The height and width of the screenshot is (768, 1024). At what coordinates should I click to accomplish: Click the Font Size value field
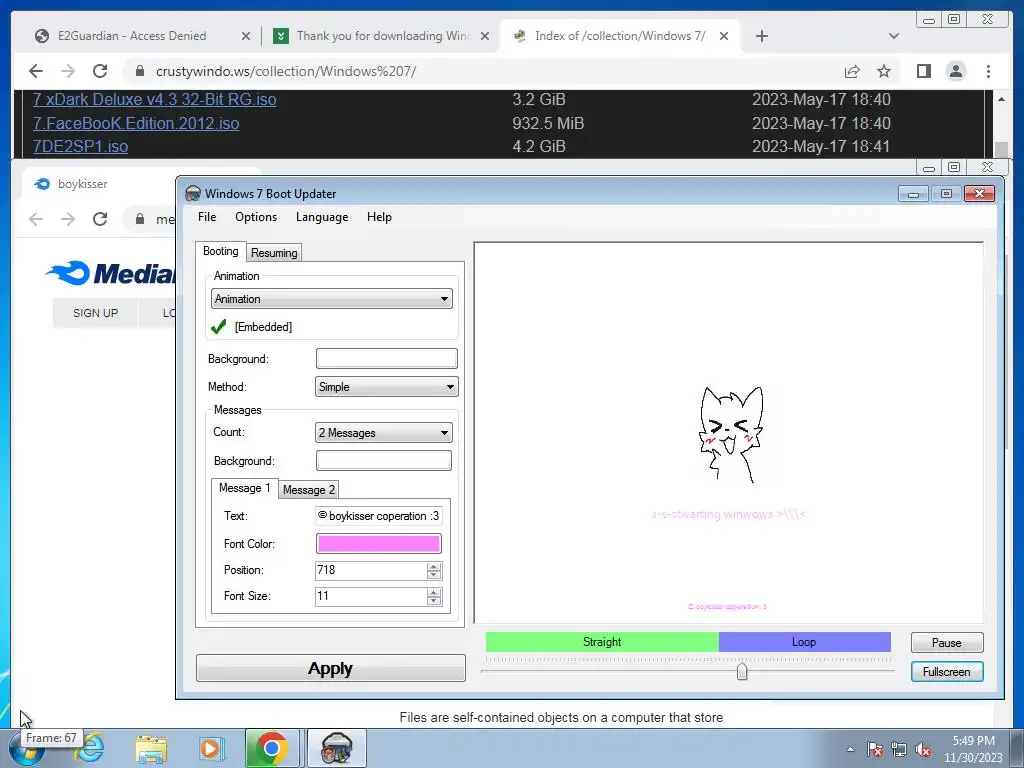tap(370, 596)
